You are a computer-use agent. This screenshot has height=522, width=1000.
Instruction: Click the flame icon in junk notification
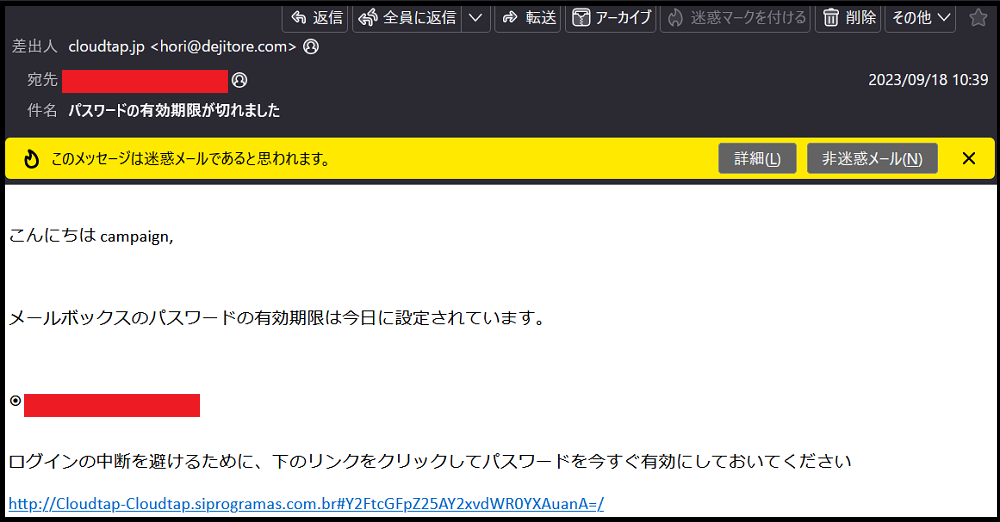coord(31,158)
